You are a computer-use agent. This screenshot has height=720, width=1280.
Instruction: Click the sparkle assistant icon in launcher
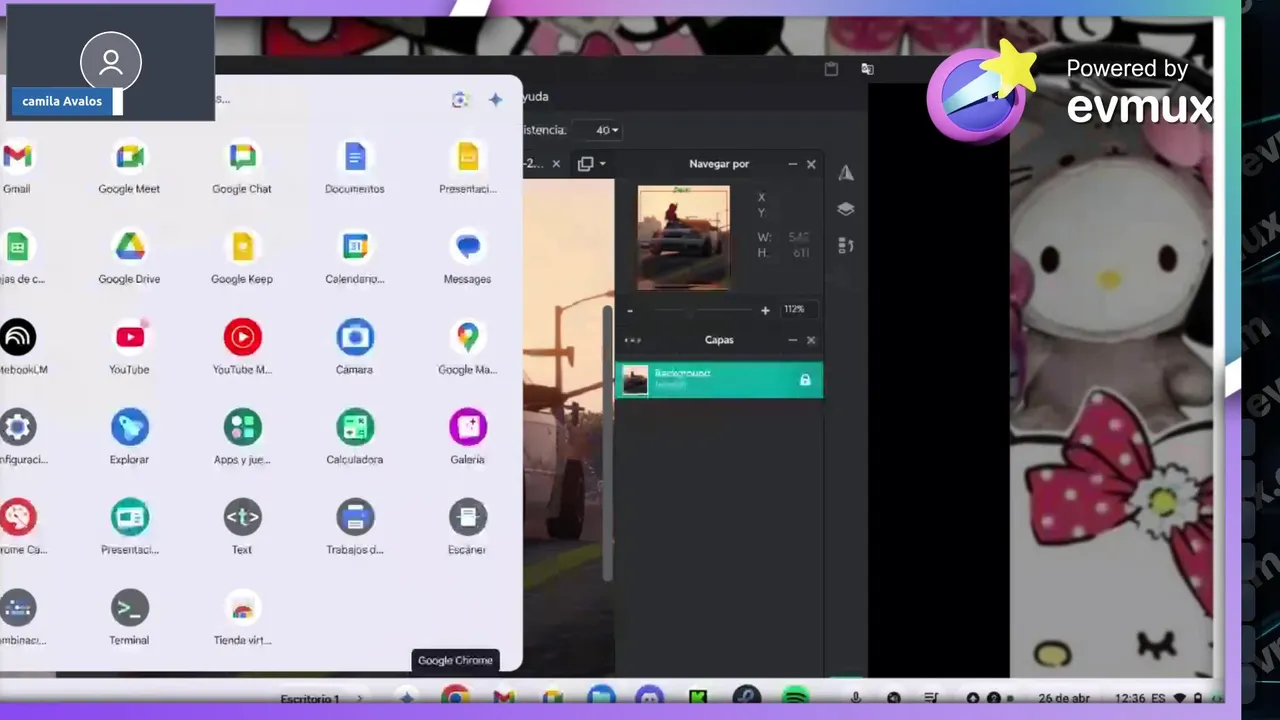tap(495, 99)
